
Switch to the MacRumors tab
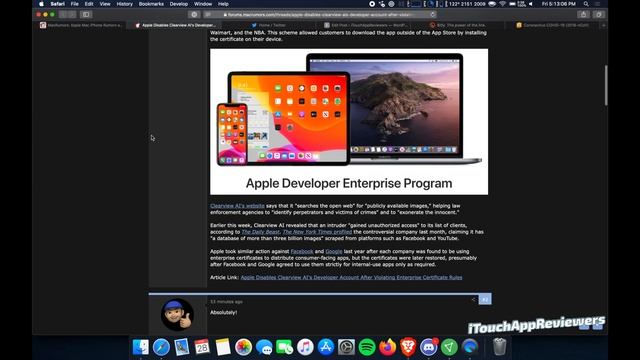coord(81,25)
